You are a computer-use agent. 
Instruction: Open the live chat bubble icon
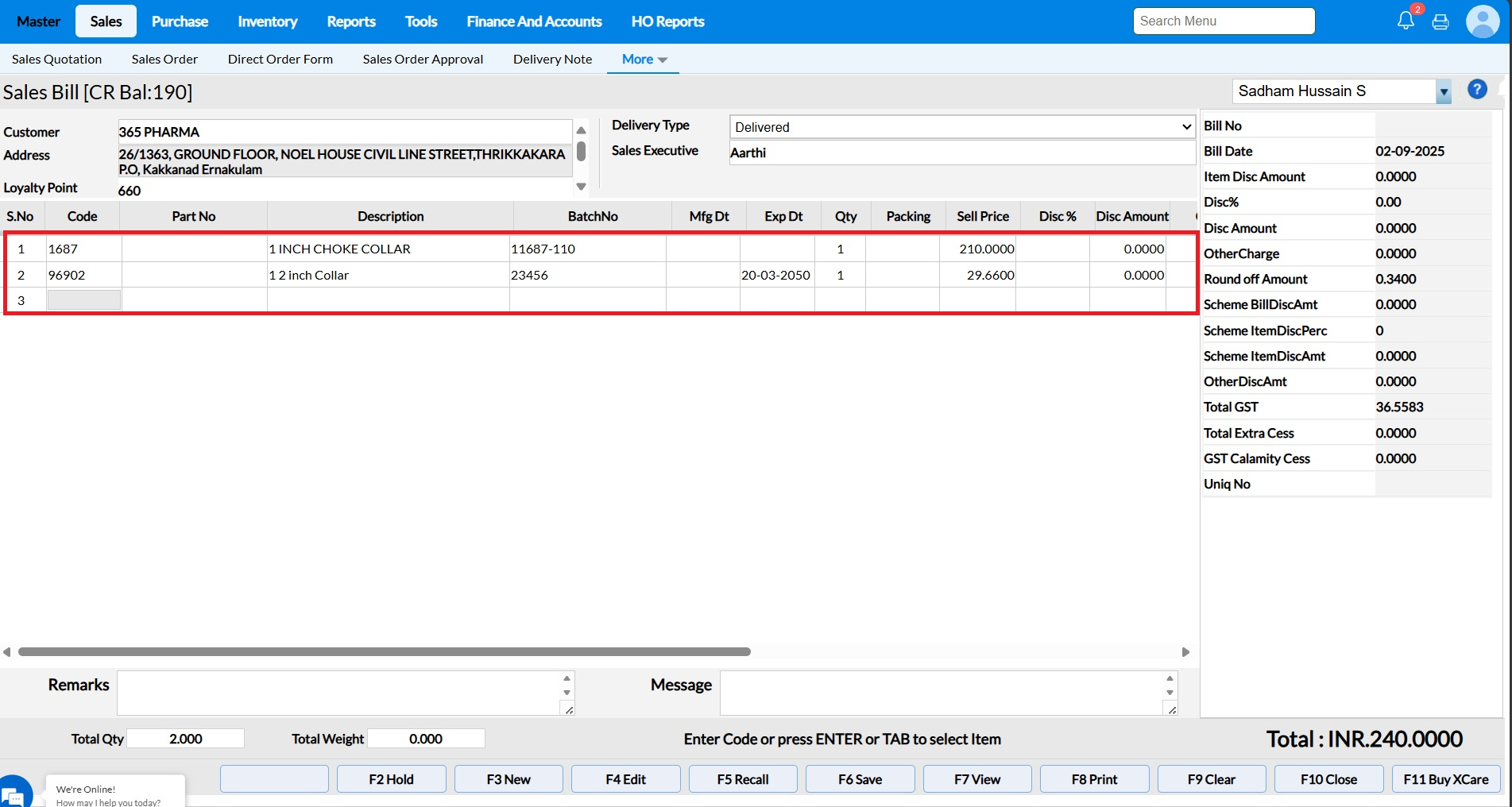coord(14,793)
